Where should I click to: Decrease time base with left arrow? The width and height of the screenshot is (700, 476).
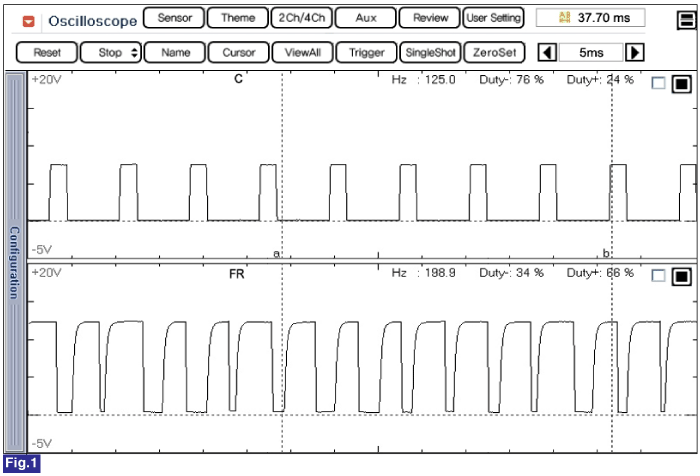tap(547, 53)
